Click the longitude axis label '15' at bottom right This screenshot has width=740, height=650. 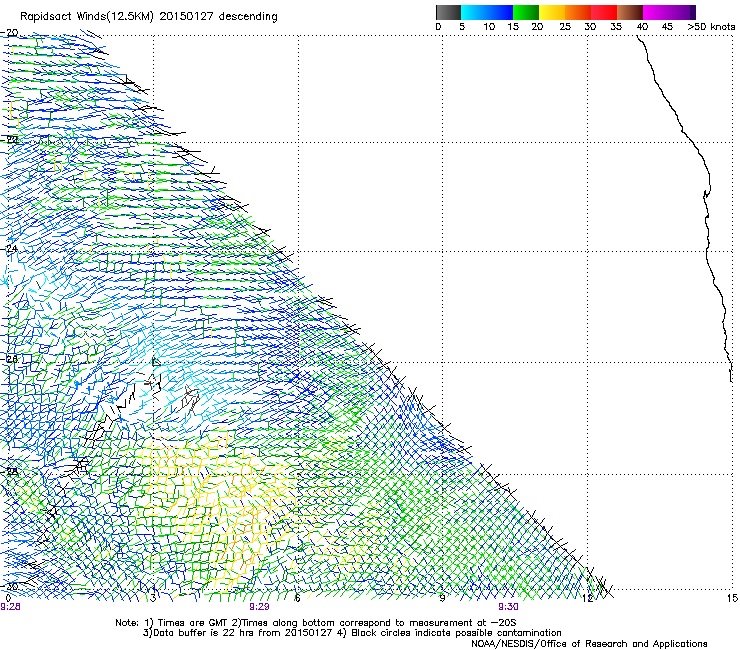(x=732, y=598)
